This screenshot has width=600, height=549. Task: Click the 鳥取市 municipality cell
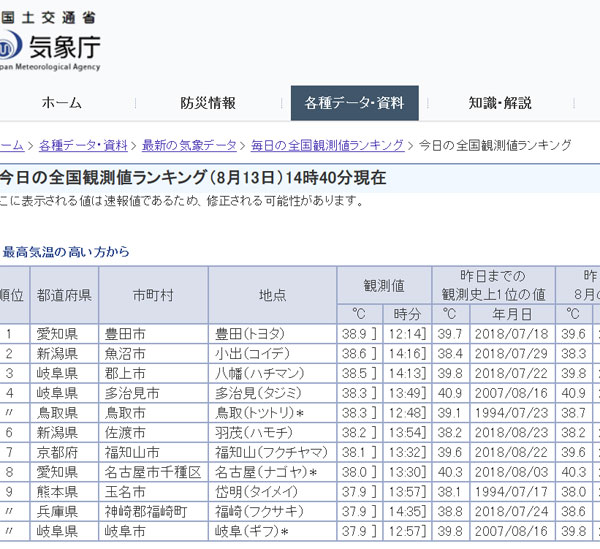tap(153, 413)
